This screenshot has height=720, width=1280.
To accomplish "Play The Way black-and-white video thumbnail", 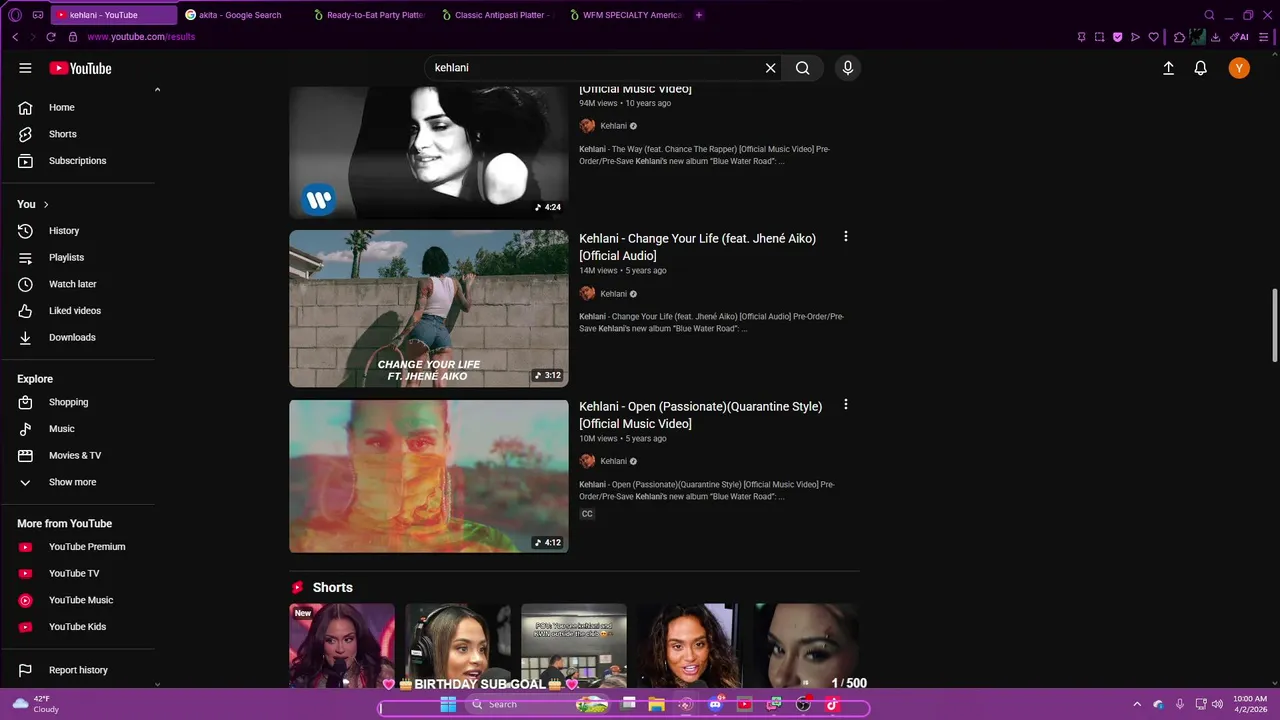I will 429,152.
